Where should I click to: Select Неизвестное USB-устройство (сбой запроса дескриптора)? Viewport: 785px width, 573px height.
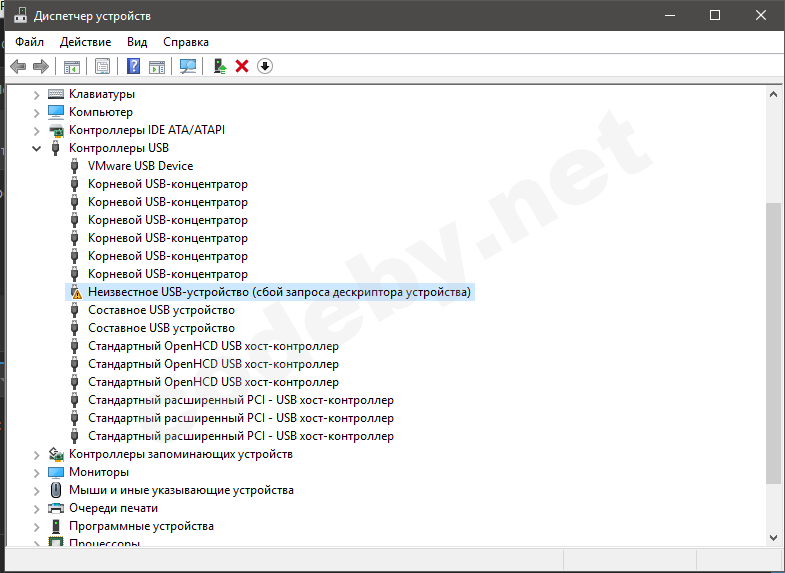[270, 292]
